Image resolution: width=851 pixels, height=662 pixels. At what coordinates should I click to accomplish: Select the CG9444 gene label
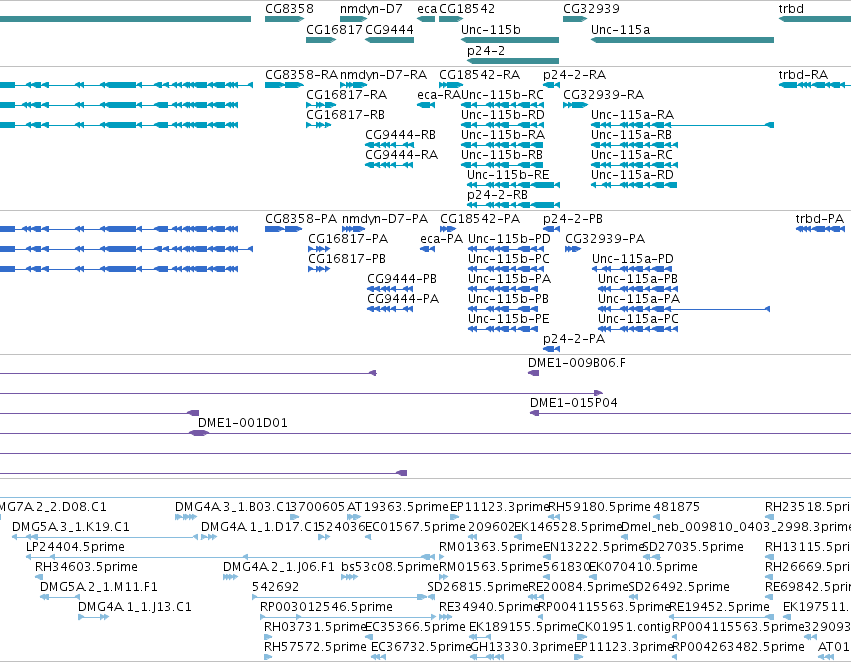pyautogui.click(x=389, y=29)
